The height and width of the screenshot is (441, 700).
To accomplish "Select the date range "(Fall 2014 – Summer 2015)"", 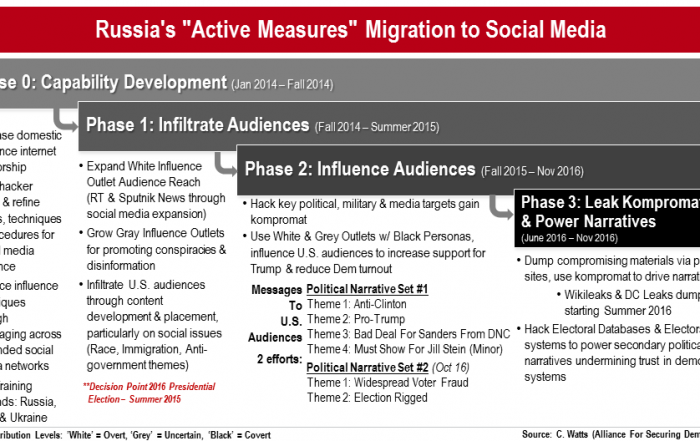I will [377, 127].
